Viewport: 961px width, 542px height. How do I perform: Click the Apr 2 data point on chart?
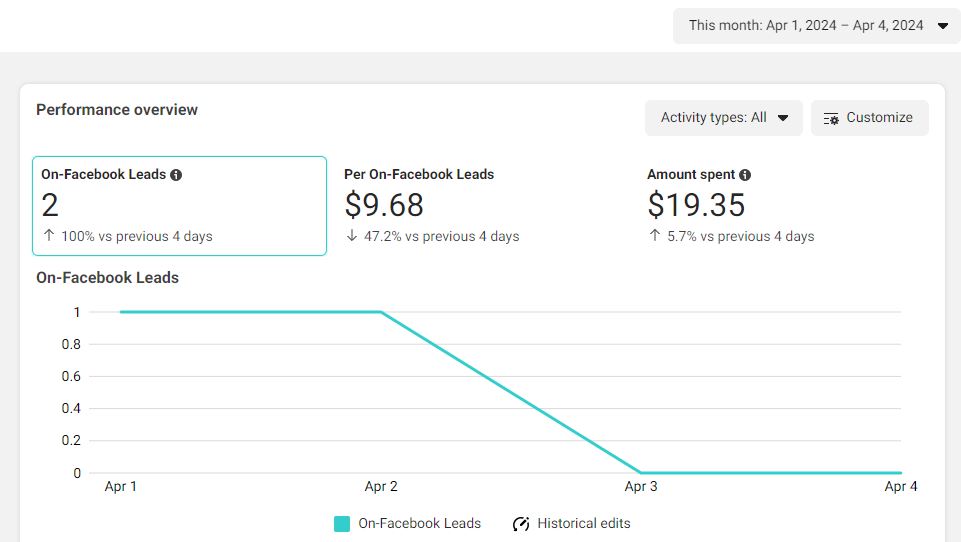[x=381, y=312]
